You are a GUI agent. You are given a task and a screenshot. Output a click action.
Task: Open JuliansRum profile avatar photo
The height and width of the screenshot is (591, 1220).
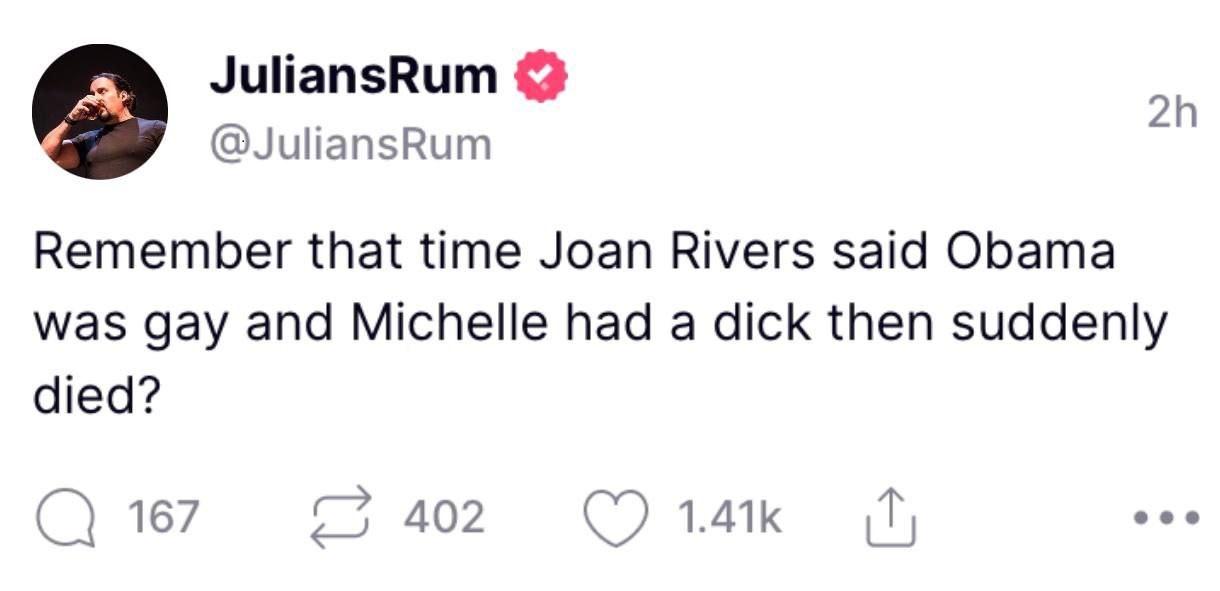(100, 112)
